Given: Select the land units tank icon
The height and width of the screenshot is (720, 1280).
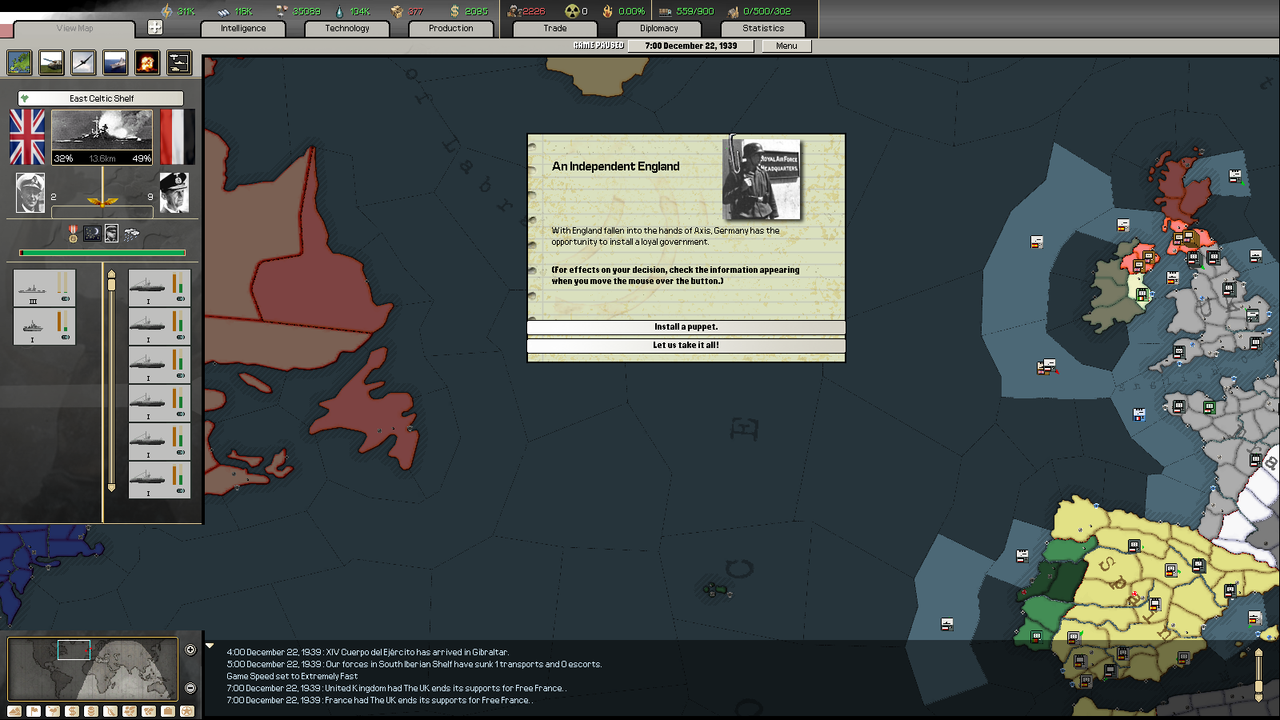Looking at the screenshot, I should 52,62.
